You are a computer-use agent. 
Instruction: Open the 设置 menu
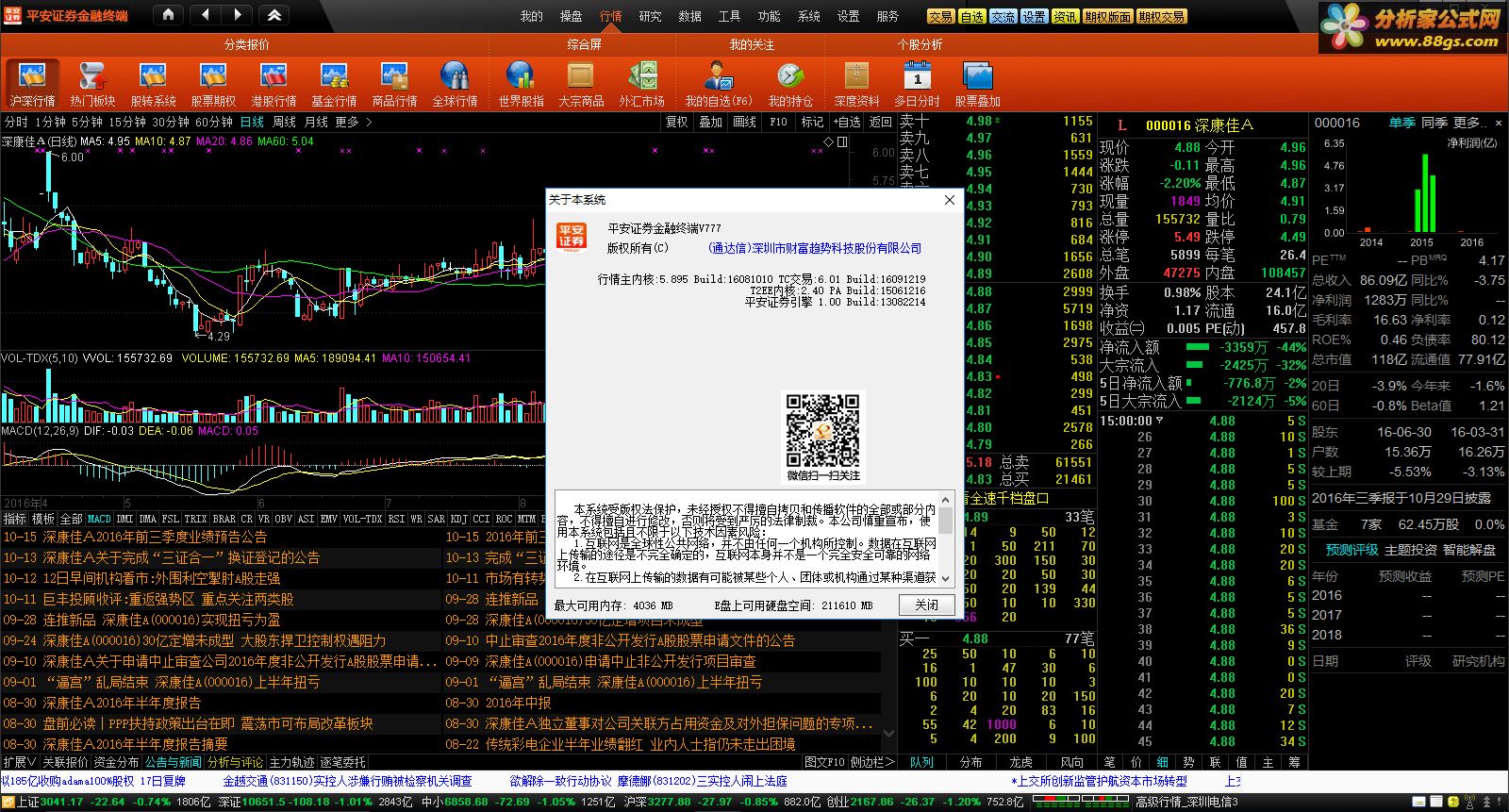849,16
